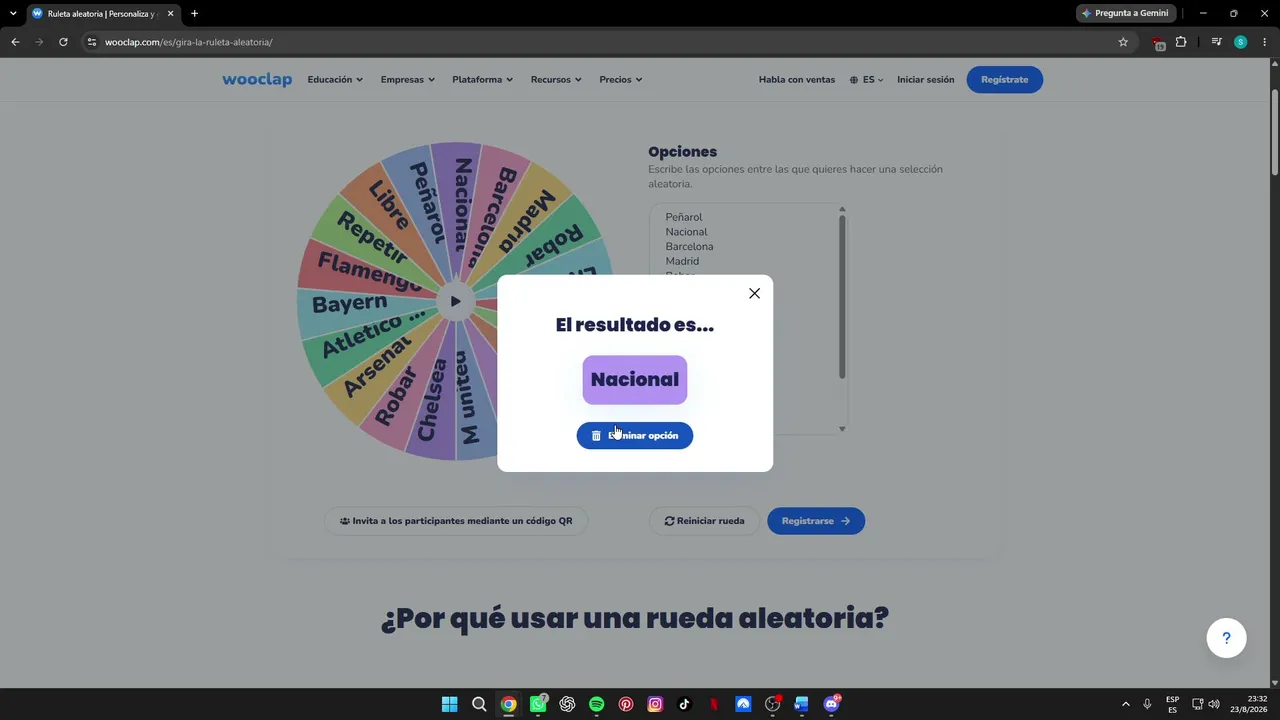
Task: Open the Windows Start menu
Action: [x=450, y=704]
